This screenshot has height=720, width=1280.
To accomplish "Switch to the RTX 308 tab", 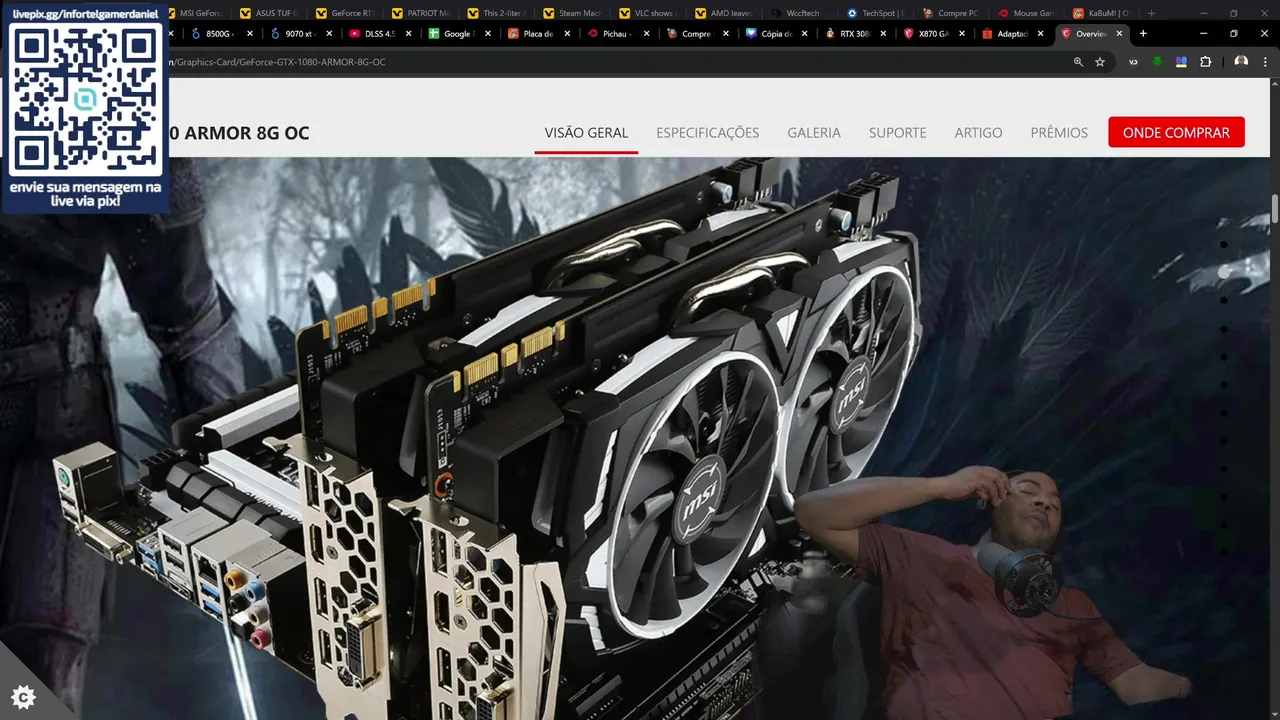I will tap(852, 33).
